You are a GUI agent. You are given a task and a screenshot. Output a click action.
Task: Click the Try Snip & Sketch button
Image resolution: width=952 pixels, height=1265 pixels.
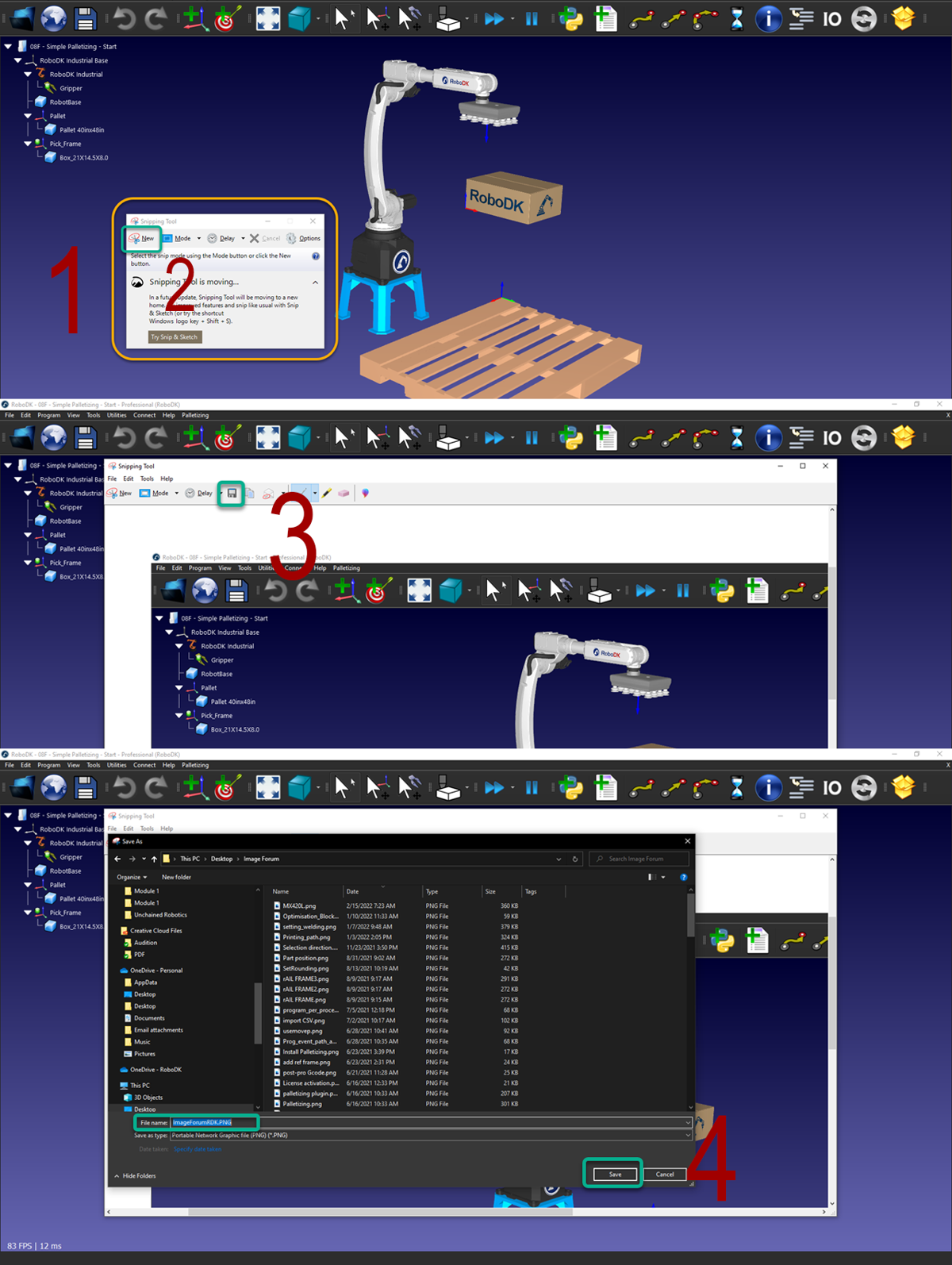click(x=175, y=337)
